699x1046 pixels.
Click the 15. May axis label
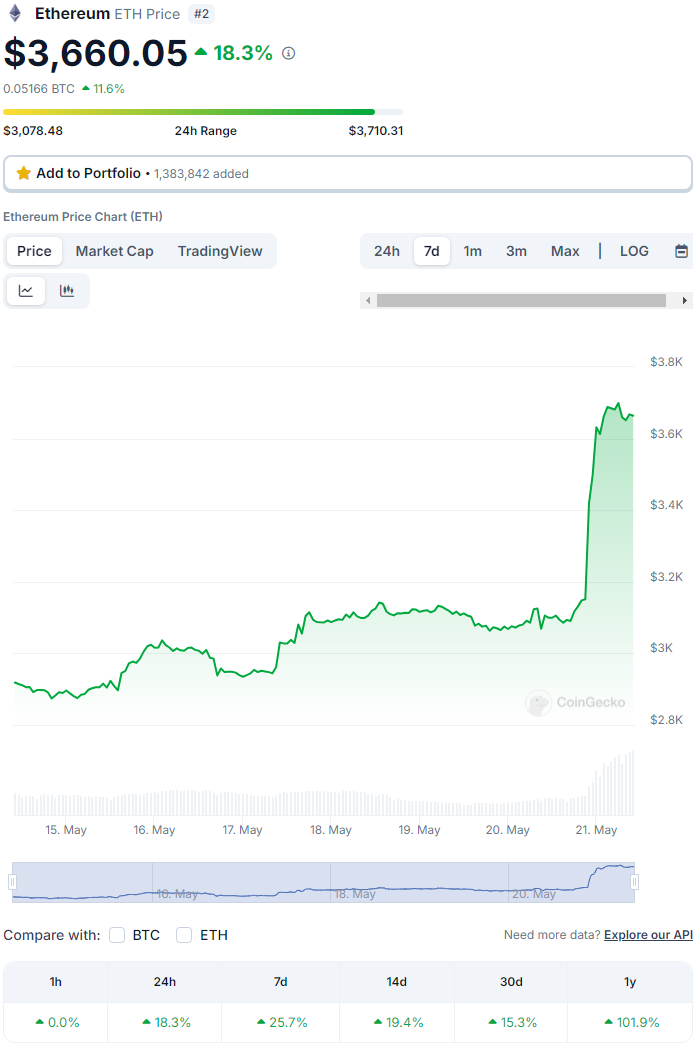pos(66,830)
